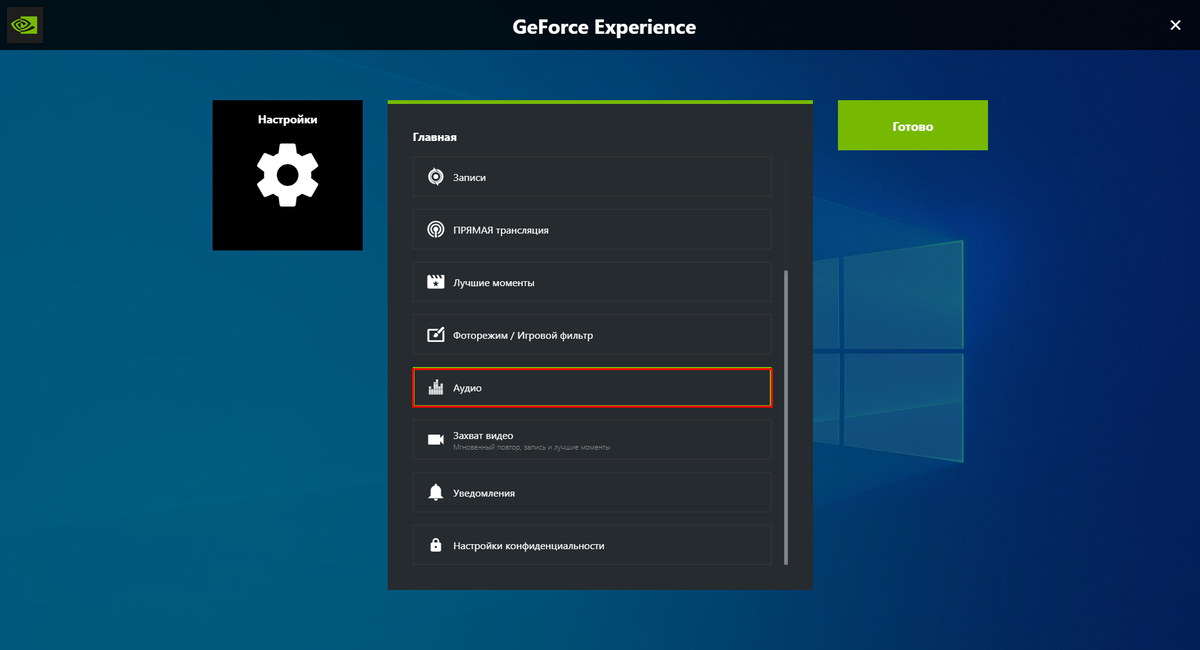Click the settings list scrollbar
The height and width of the screenshot is (650, 1200).
click(786, 416)
